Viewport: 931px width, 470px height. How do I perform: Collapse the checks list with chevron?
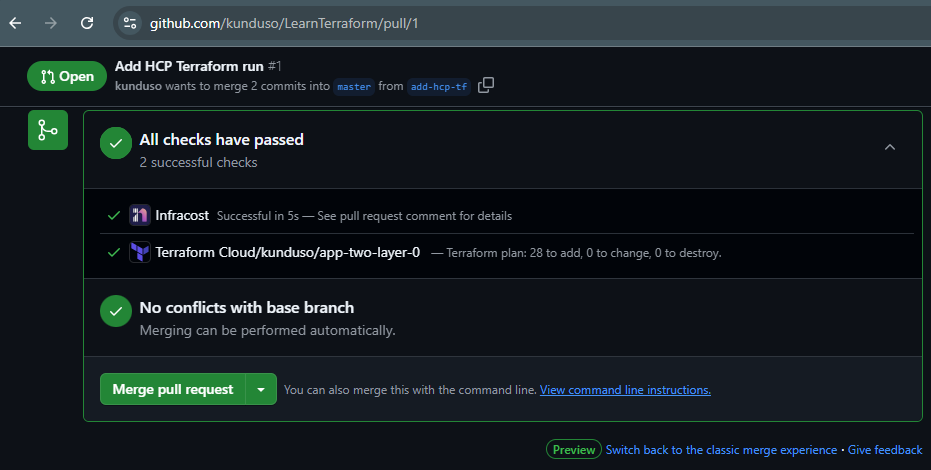click(890, 147)
